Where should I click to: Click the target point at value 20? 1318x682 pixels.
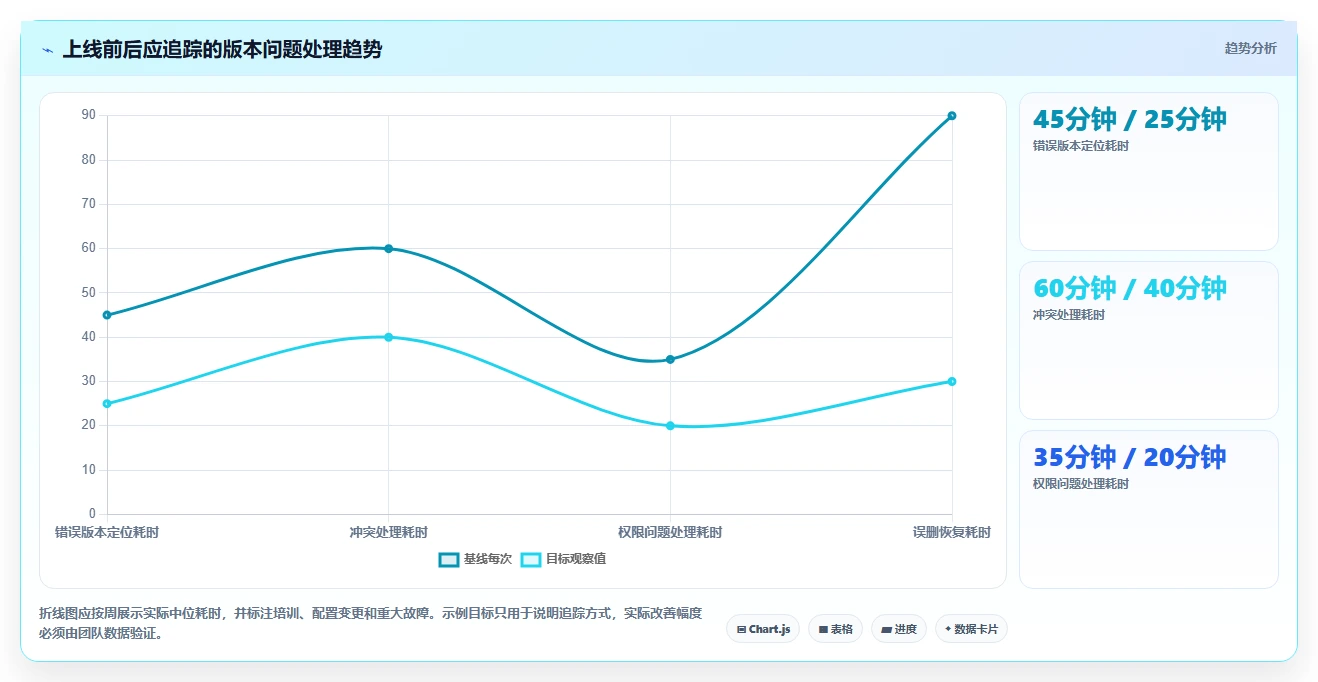670,425
